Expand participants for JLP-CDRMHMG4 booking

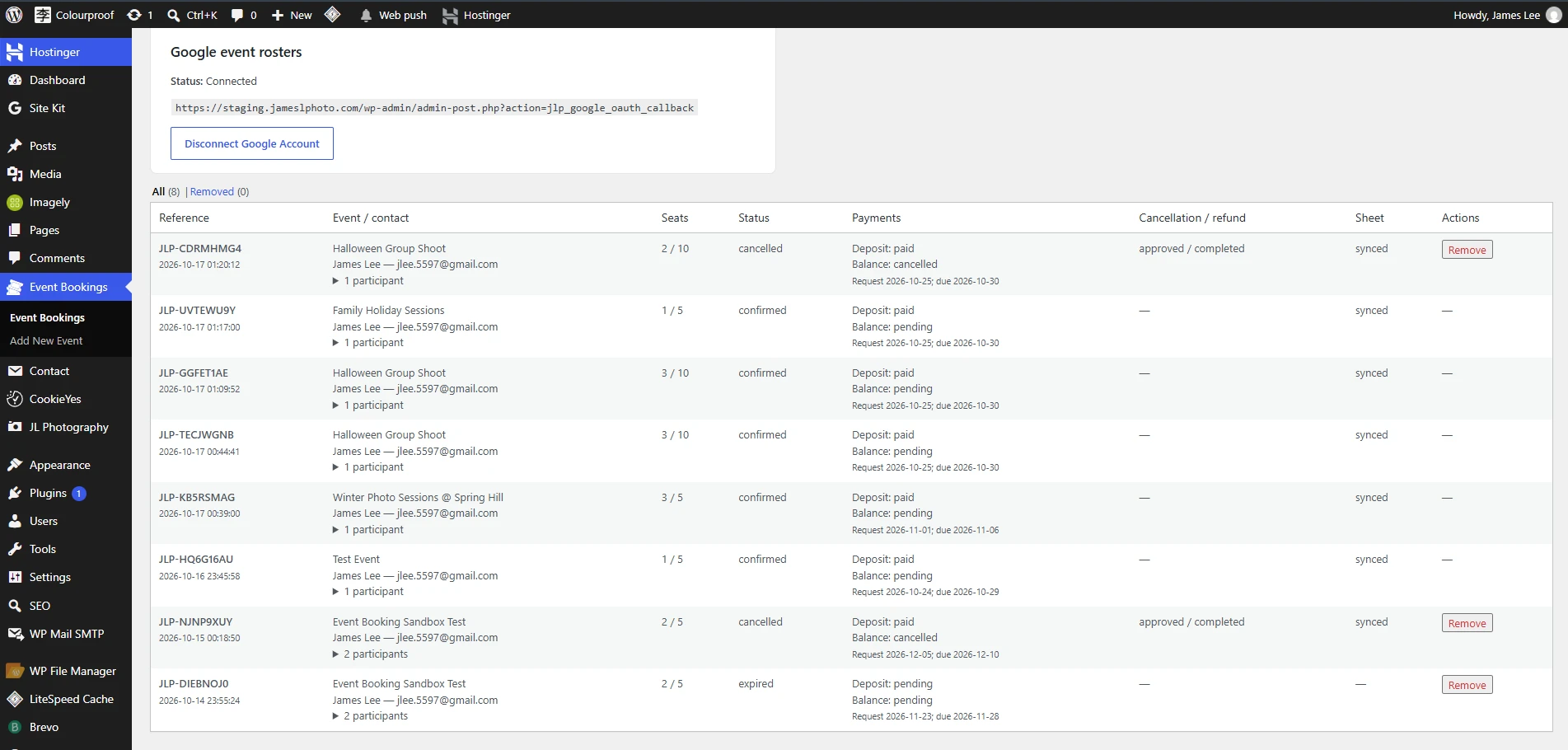point(368,281)
